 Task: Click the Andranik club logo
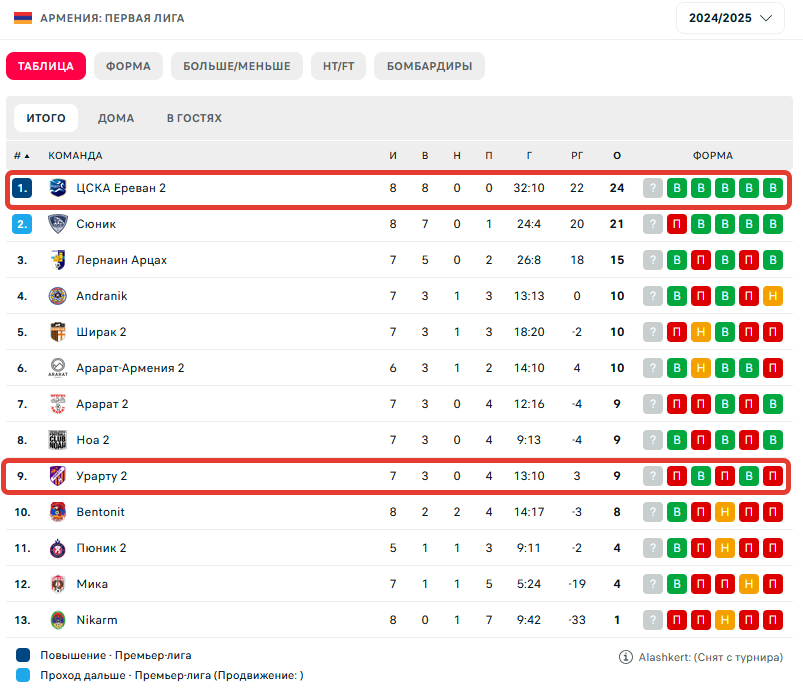[x=57, y=296]
